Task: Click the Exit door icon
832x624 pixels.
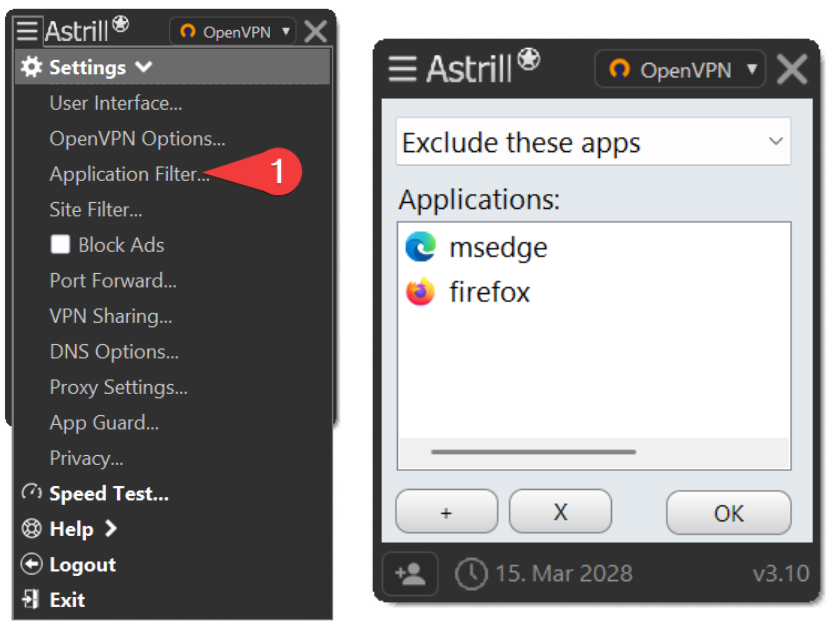Action: coord(31,599)
